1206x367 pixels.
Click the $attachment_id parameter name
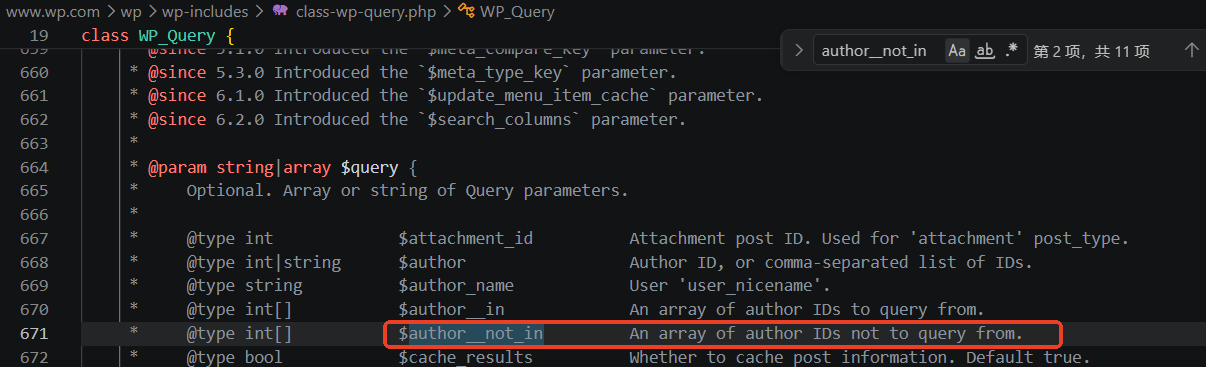coord(465,239)
